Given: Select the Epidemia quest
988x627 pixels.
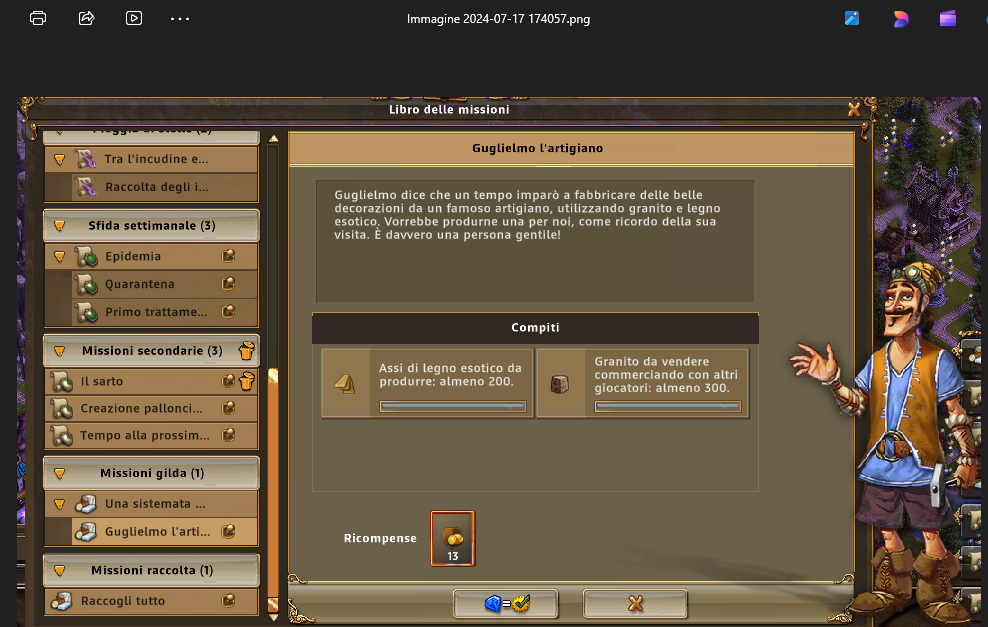Looking at the screenshot, I should (151, 256).
